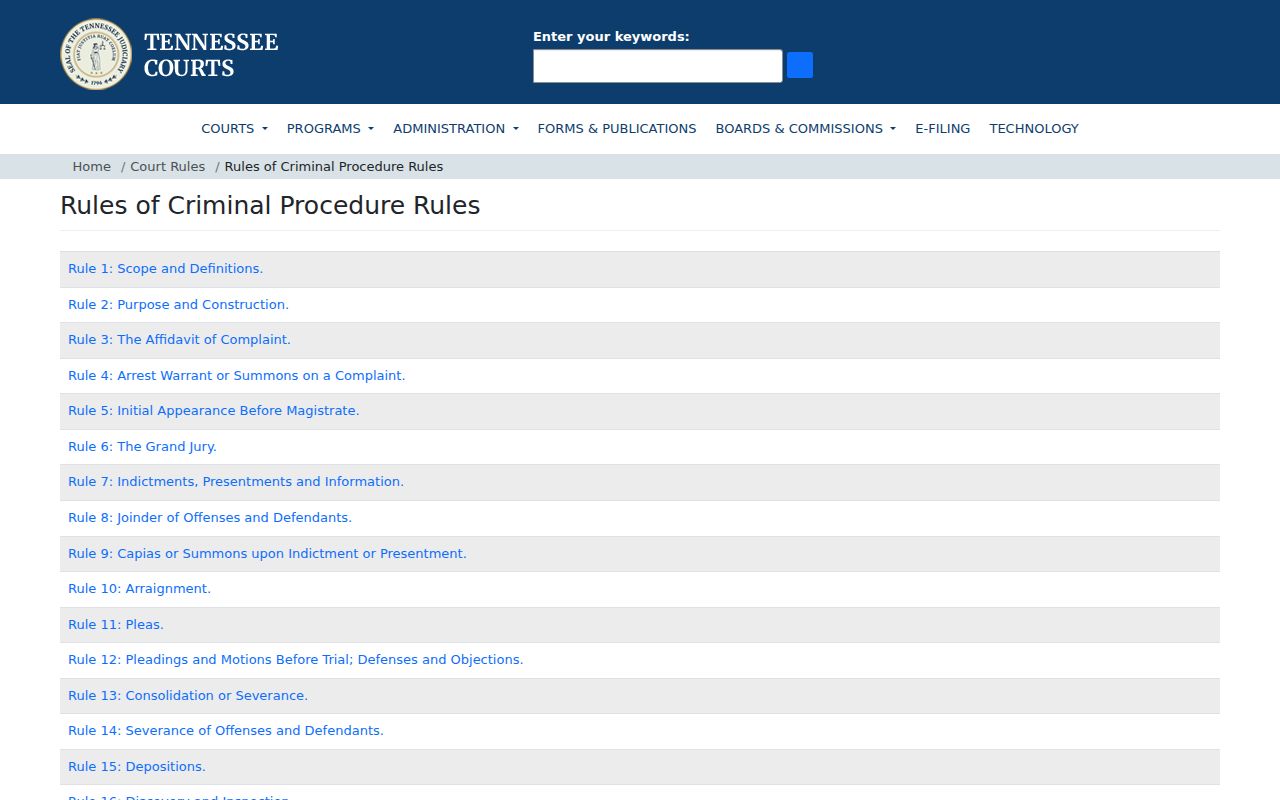The image size is (1280, 800).
Task: Expand the Courts dropdown menu
Action: click(234, 128)
